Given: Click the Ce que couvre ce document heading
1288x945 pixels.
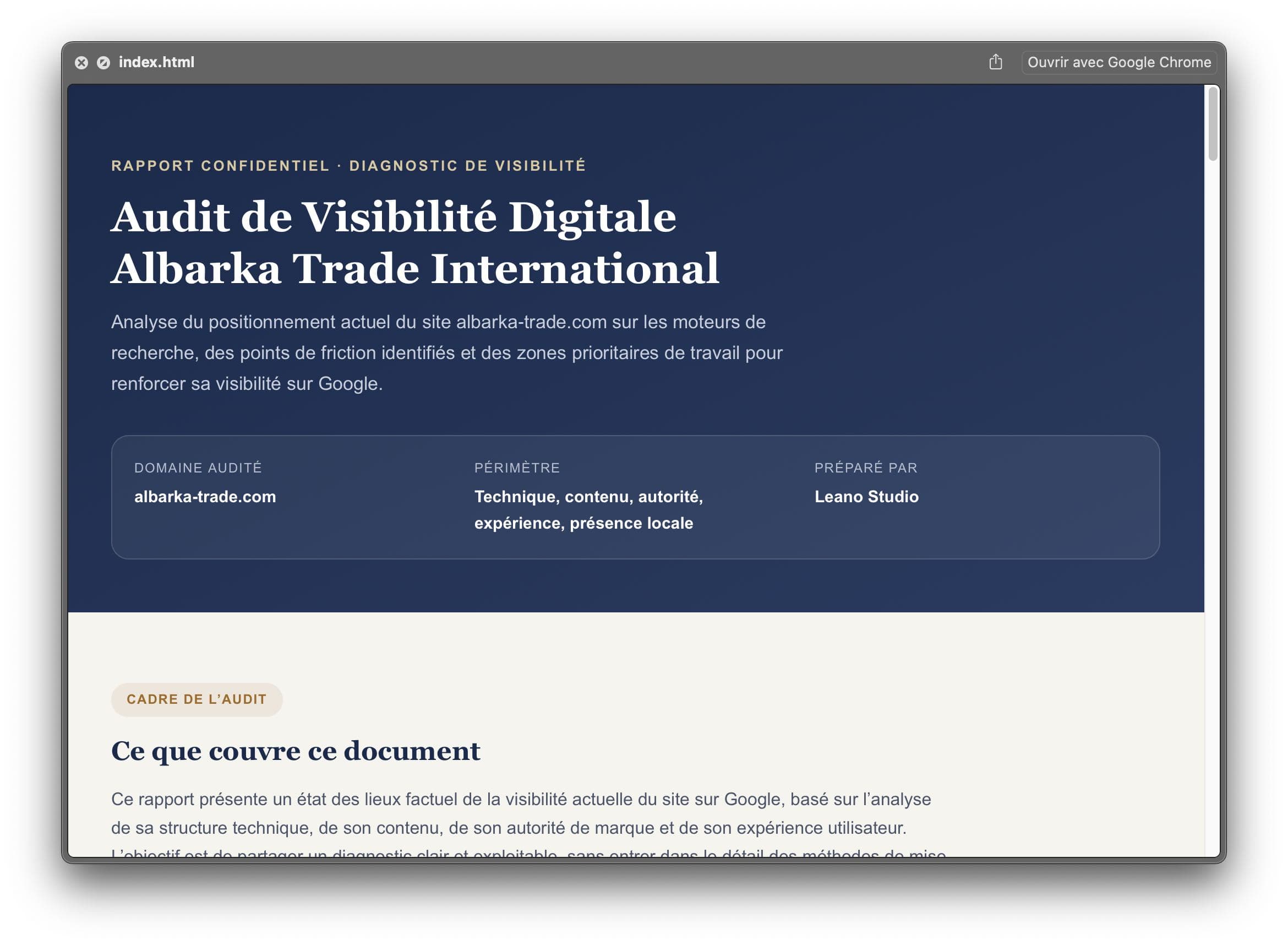Looking at the screenshot, I should click(x=296, y=751).
